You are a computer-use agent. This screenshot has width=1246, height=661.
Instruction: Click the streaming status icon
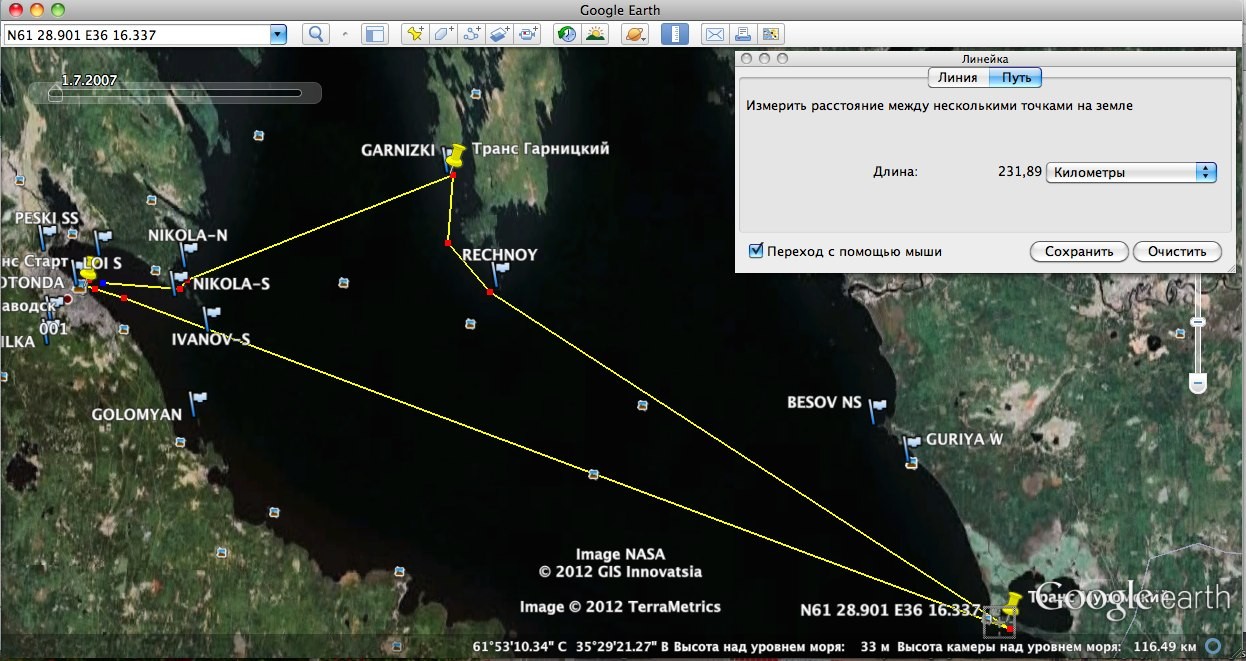tap(1213, 646)
